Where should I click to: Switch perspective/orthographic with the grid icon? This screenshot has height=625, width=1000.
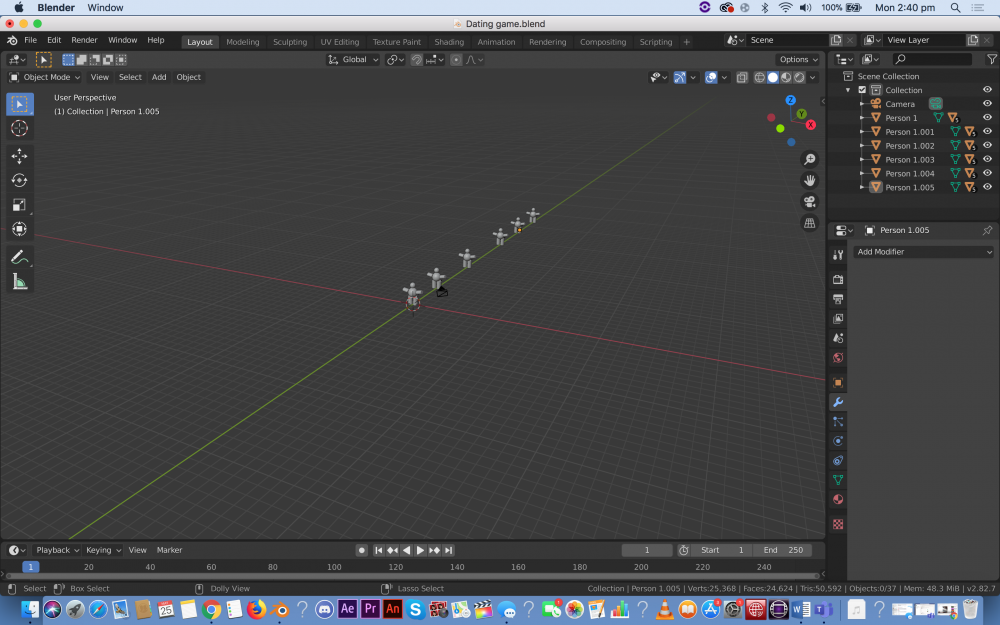click(x=809, y=223)
